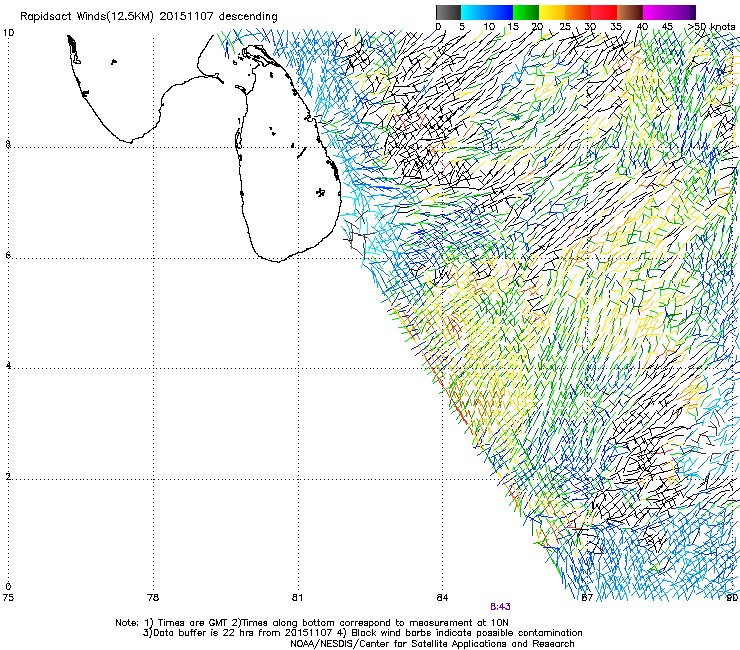This screenshot has height=650, width=740.
Task: Click the 'Rapidscat Winds(12.5KM)' title text
Action: [x=87, y=17]
